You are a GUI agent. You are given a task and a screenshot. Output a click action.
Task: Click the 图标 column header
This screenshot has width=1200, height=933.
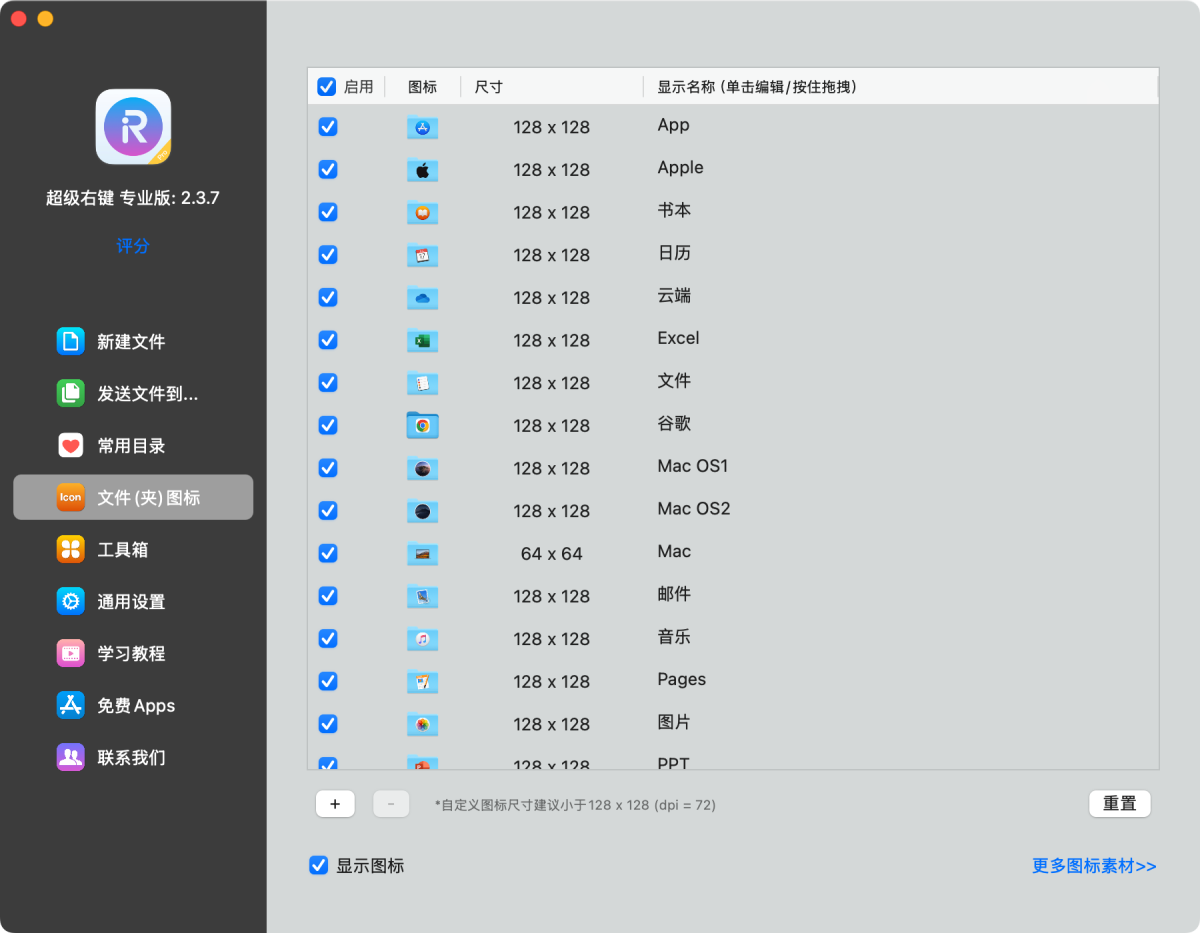click(423, 87)
